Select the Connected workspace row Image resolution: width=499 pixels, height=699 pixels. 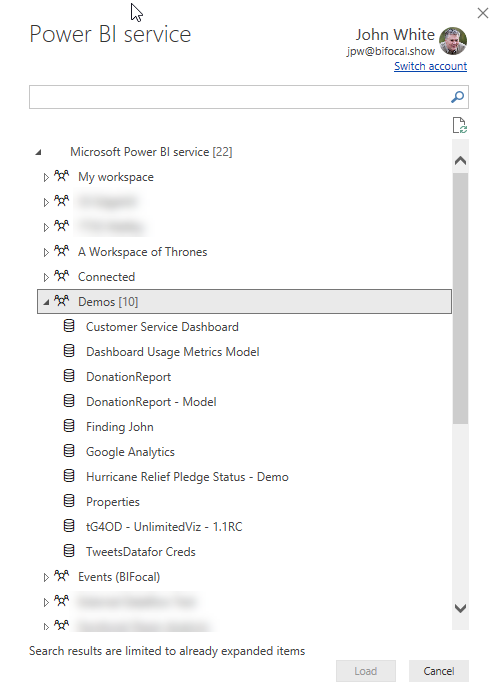point(244,276)
